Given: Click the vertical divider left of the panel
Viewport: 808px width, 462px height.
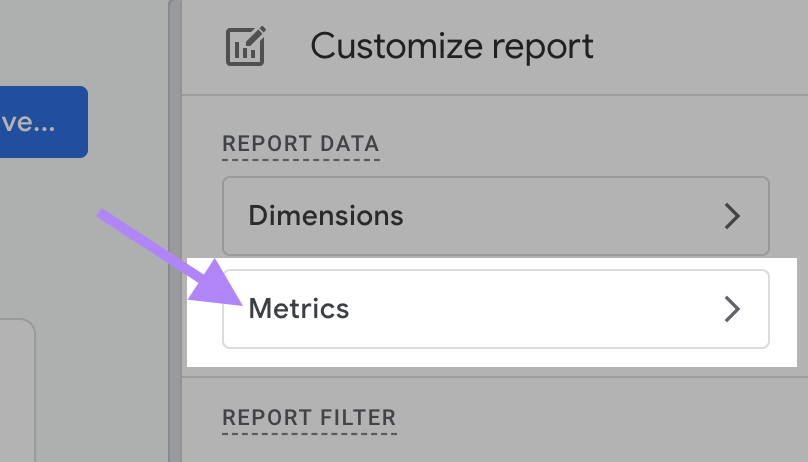Looking at the screenshot, I should [x=176, y=230].
